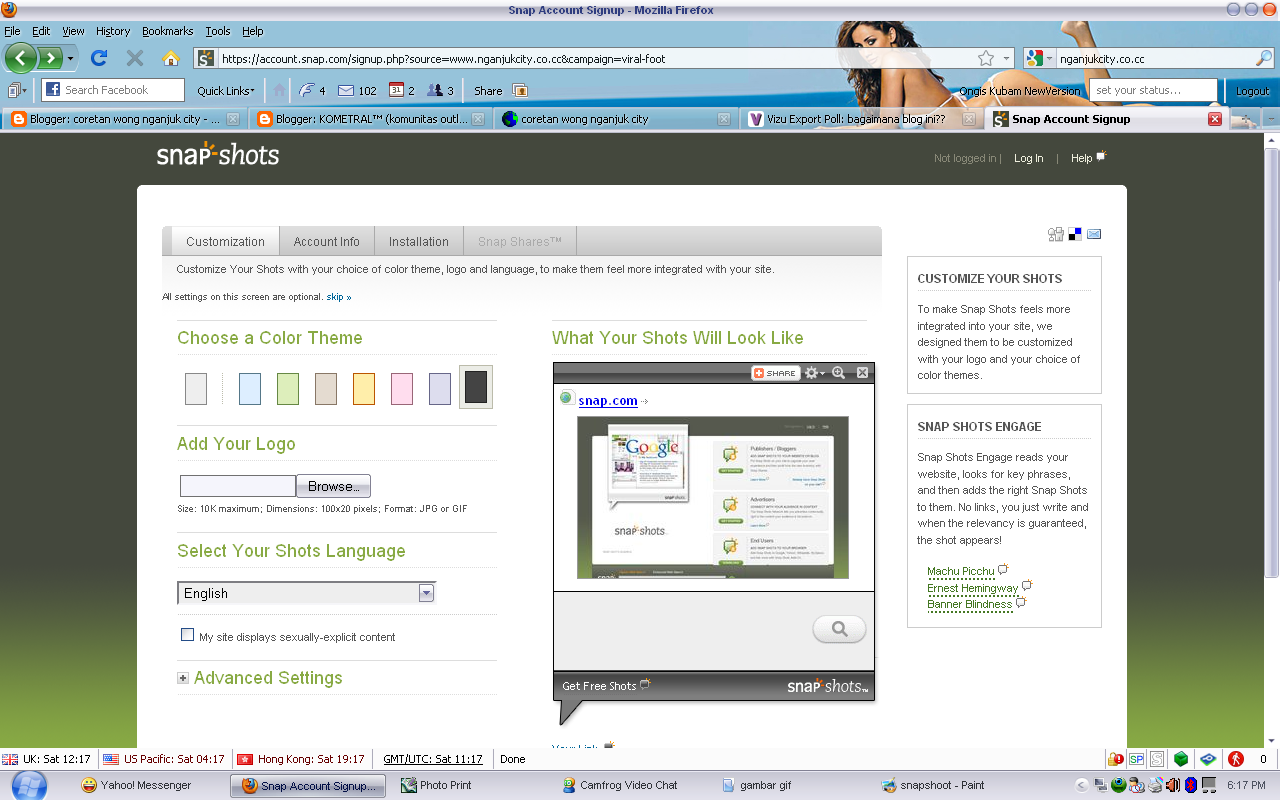Click the del.icio.us bookmark icon above the sidebar
Image resolution: width=1280 pixels, height=800 pixels.
(1075, 234)
